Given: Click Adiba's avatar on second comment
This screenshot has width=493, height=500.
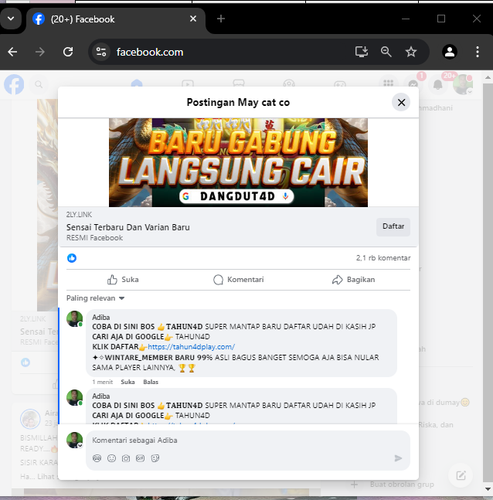Looking at the screenshot, I should (75, 398).
